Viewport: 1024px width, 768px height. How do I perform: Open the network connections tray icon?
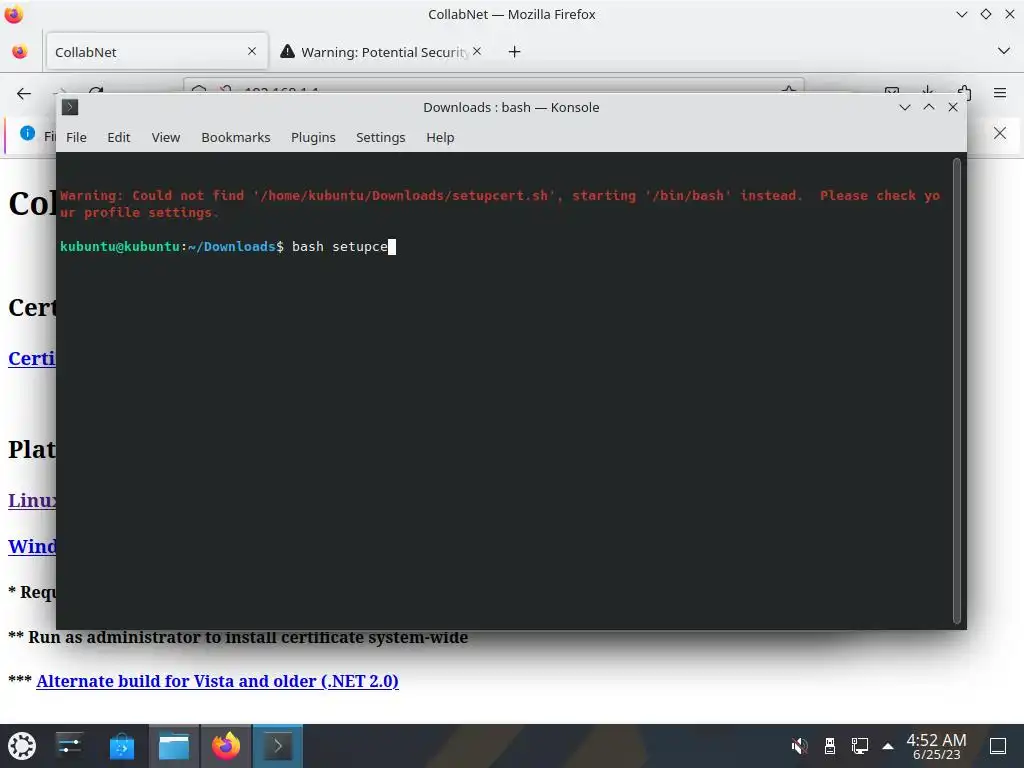[x=859, y=746]
